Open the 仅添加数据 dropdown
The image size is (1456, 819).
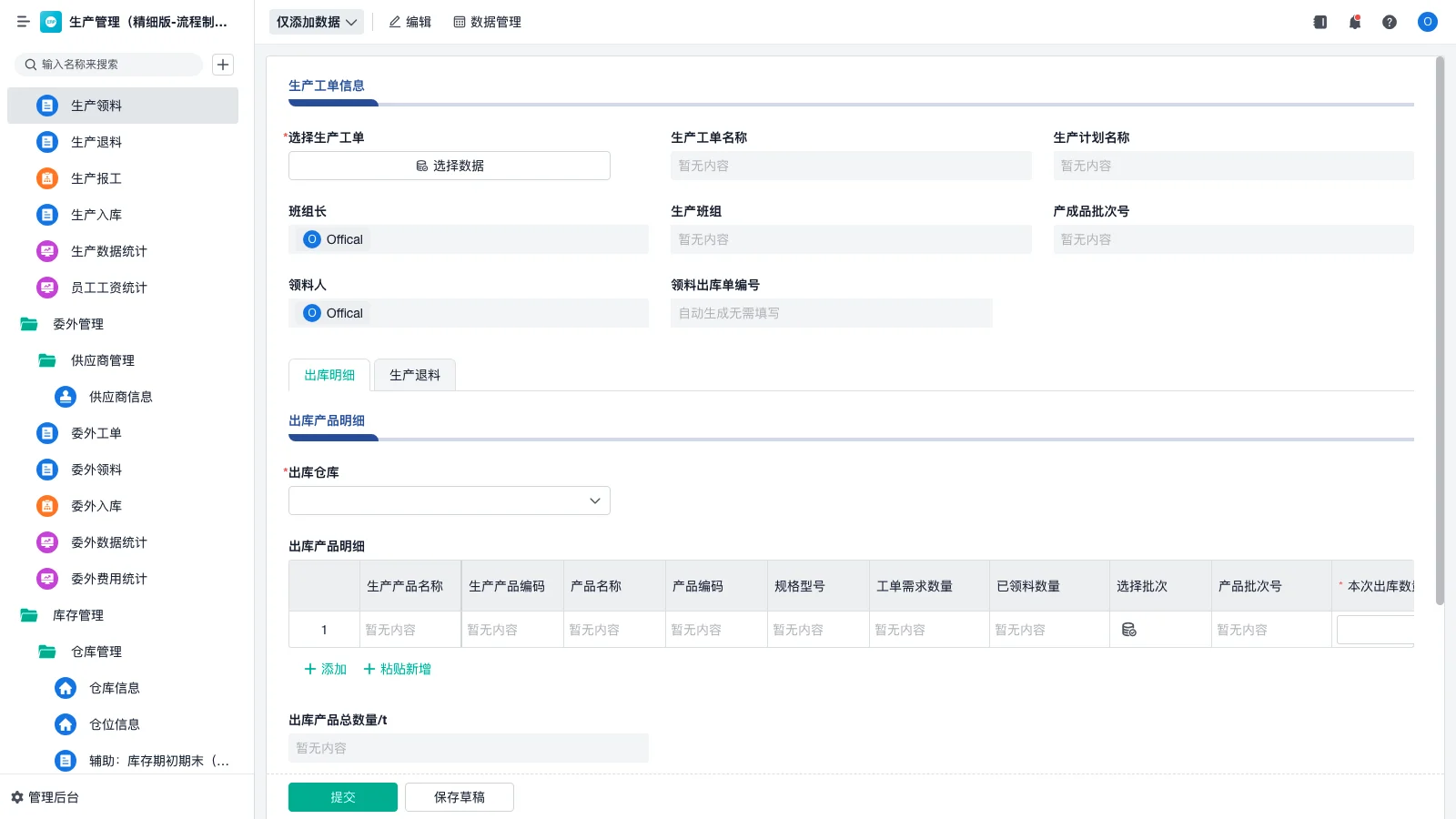(316, 21)
